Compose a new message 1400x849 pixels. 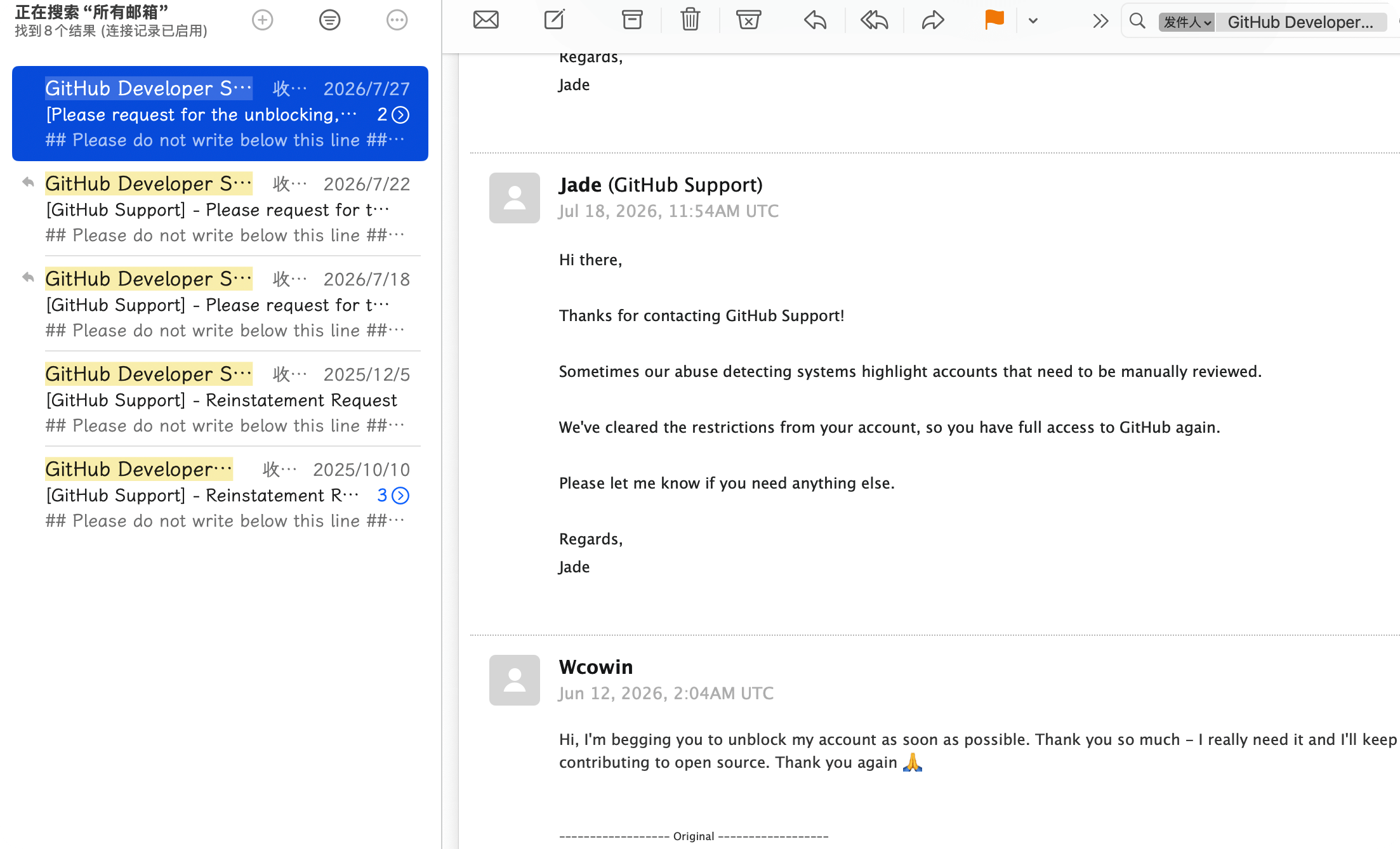(555, 20)
